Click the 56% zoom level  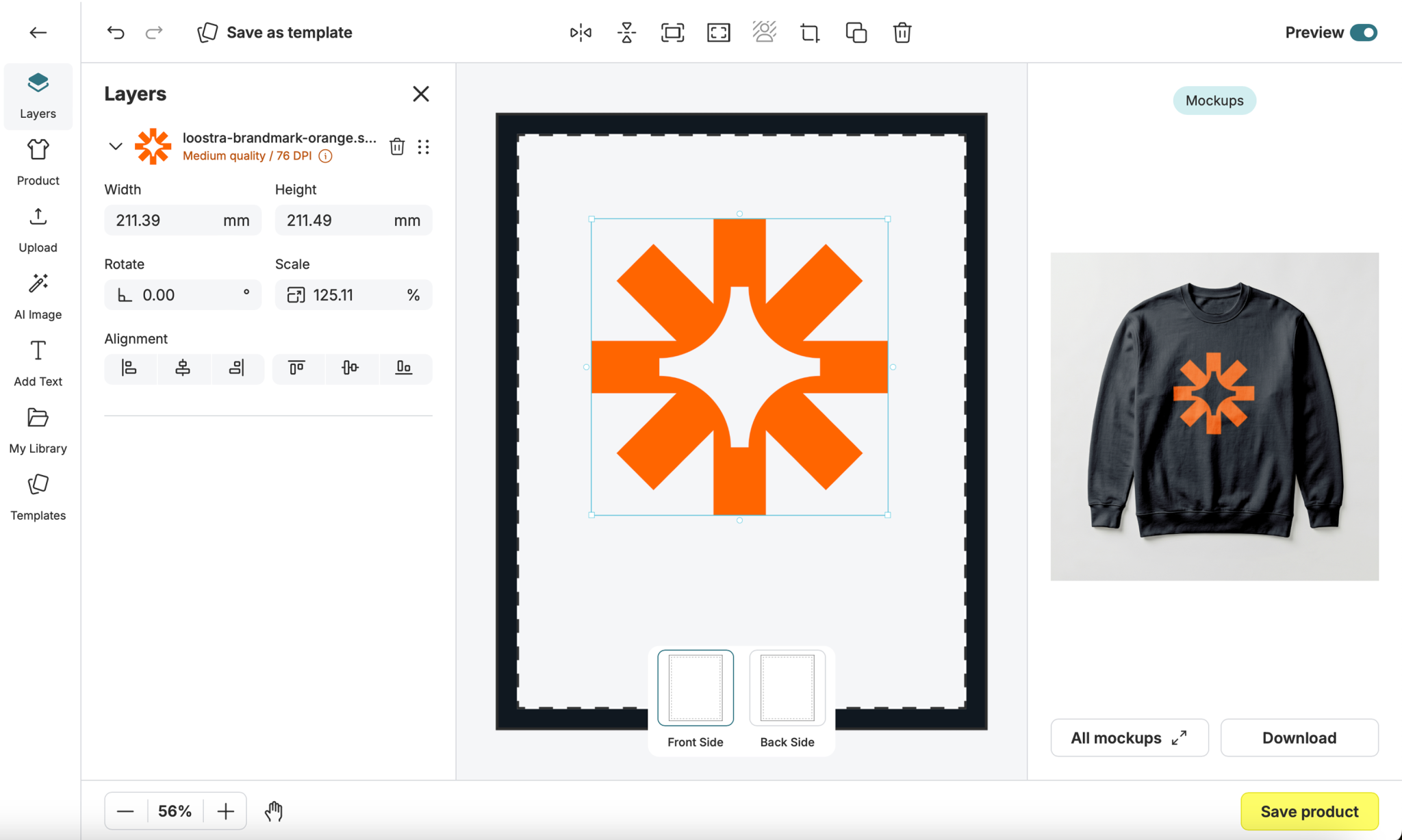(x=175, y=811)
